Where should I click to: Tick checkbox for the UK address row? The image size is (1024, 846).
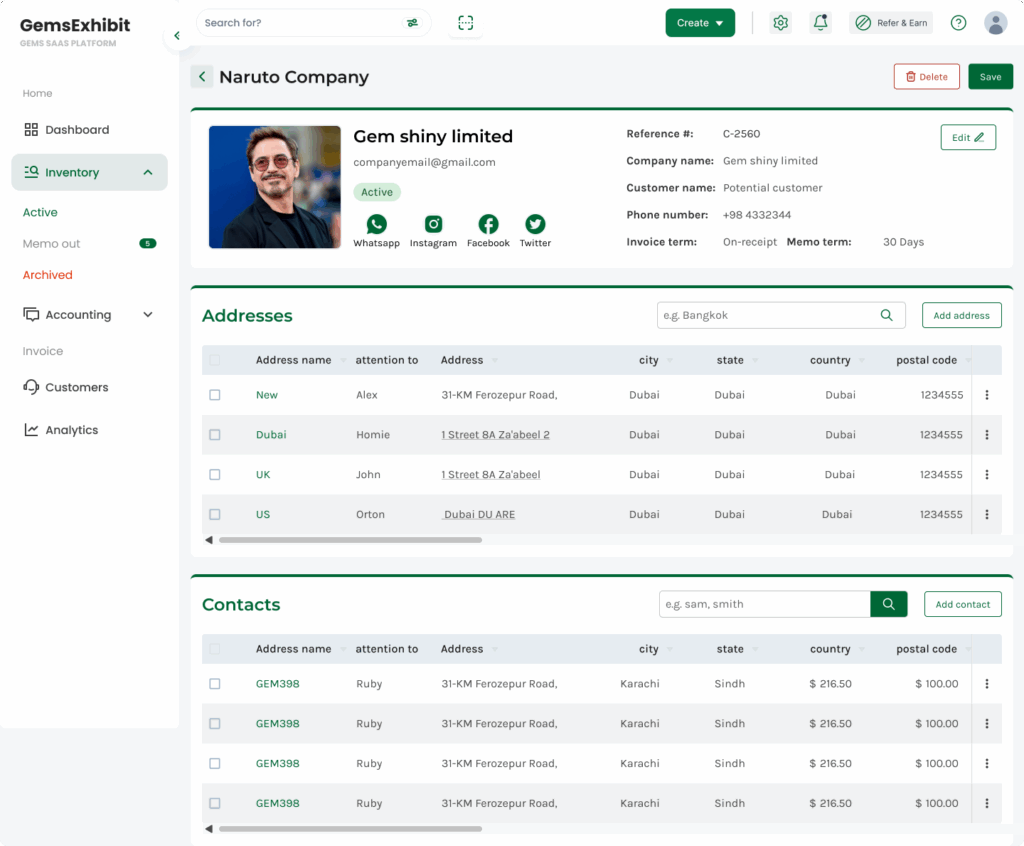pos(215,475)
